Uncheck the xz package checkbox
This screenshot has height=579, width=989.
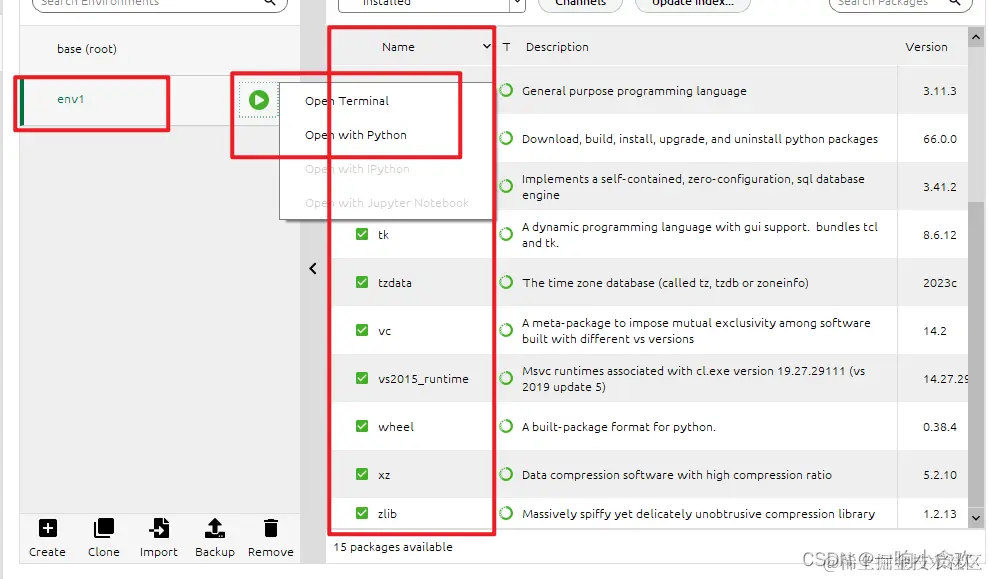click(362, 474)
